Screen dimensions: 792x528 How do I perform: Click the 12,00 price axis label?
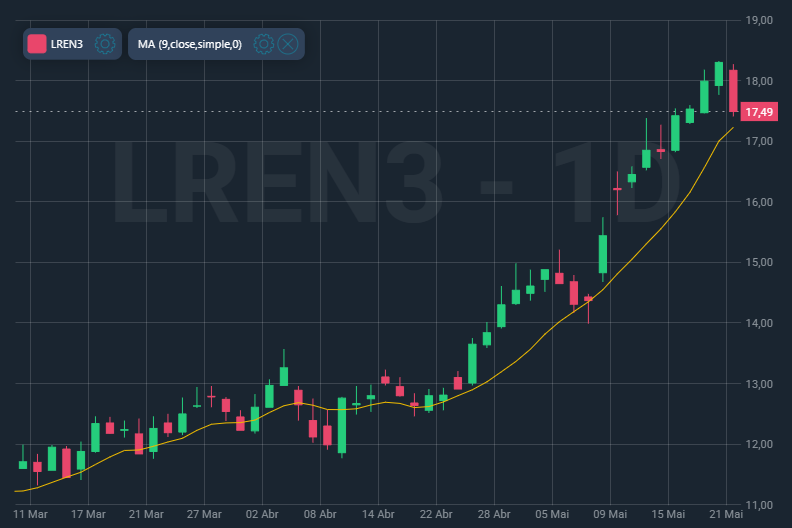(x=759, y=444)
